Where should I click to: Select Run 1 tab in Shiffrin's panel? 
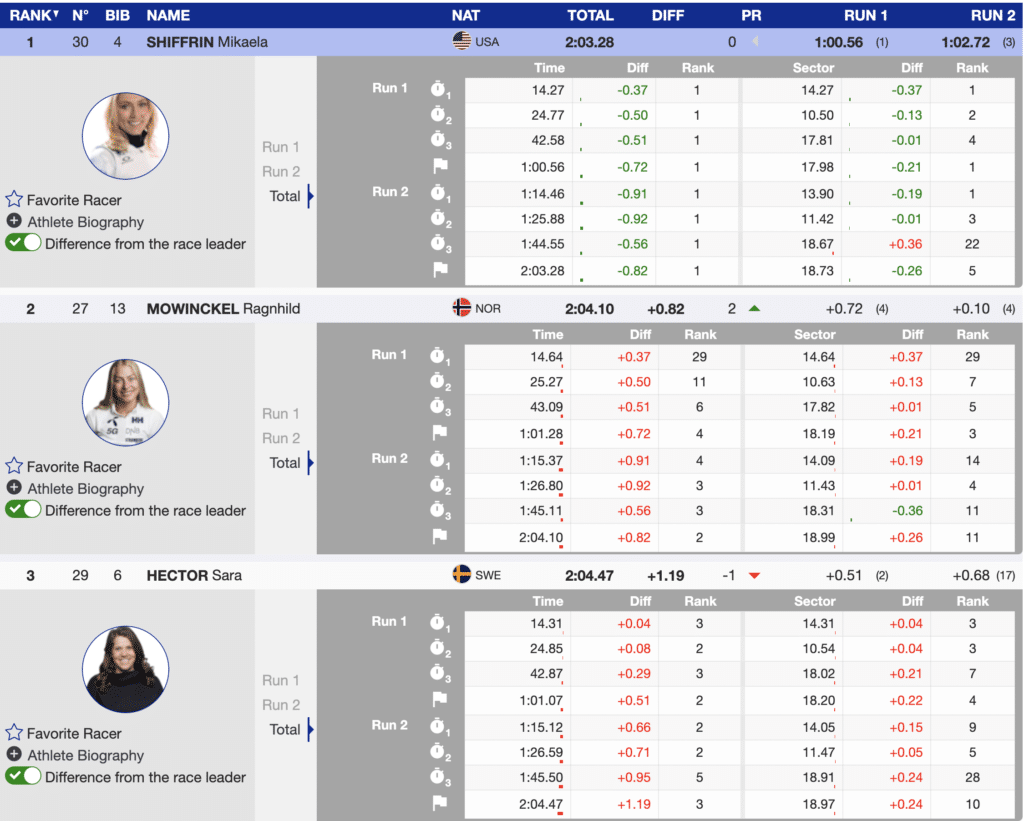[x=281, y=147]
